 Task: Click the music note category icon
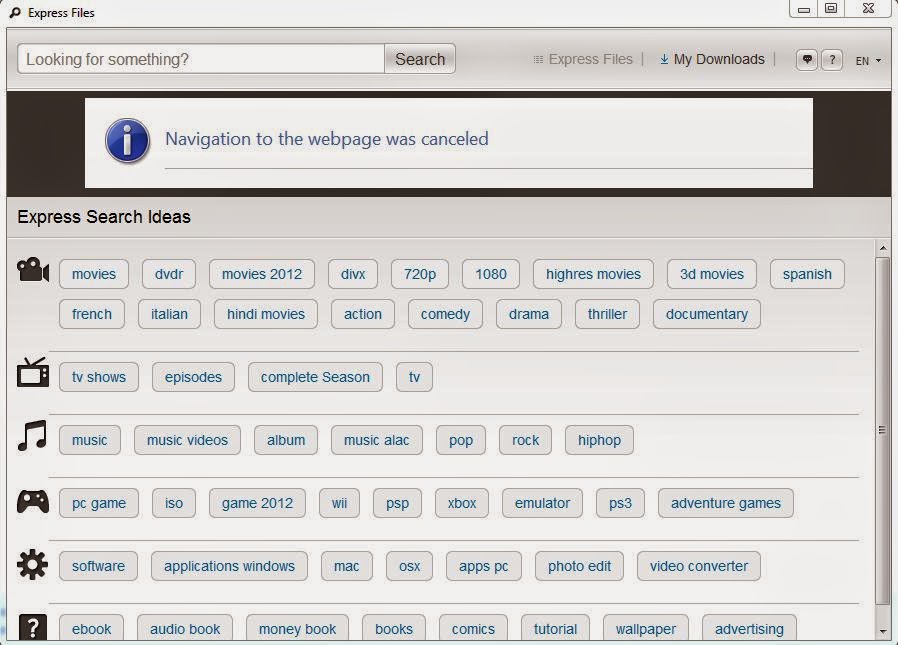[32, 434]
